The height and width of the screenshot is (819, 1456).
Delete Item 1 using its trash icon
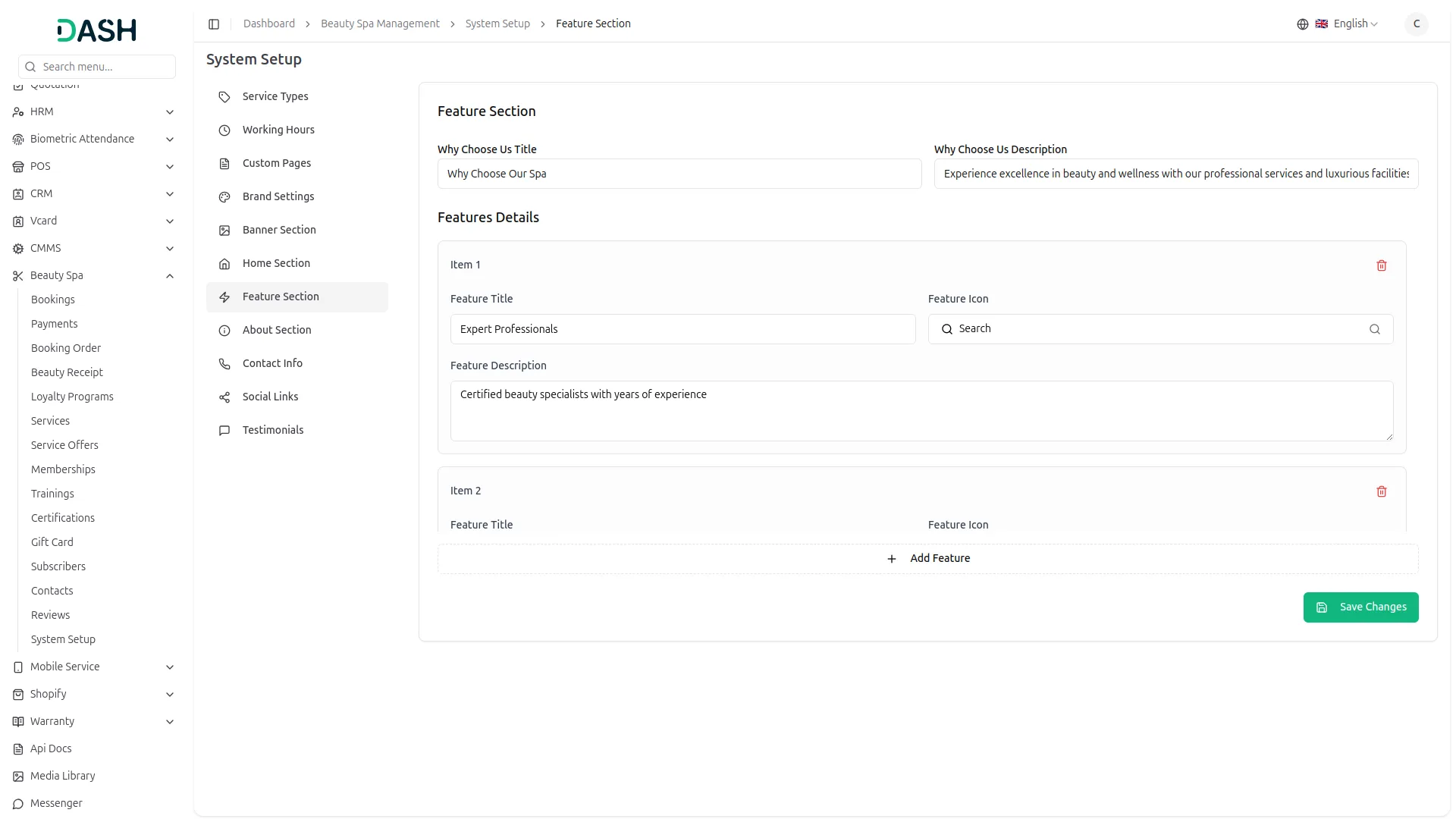pos(1381,265)
